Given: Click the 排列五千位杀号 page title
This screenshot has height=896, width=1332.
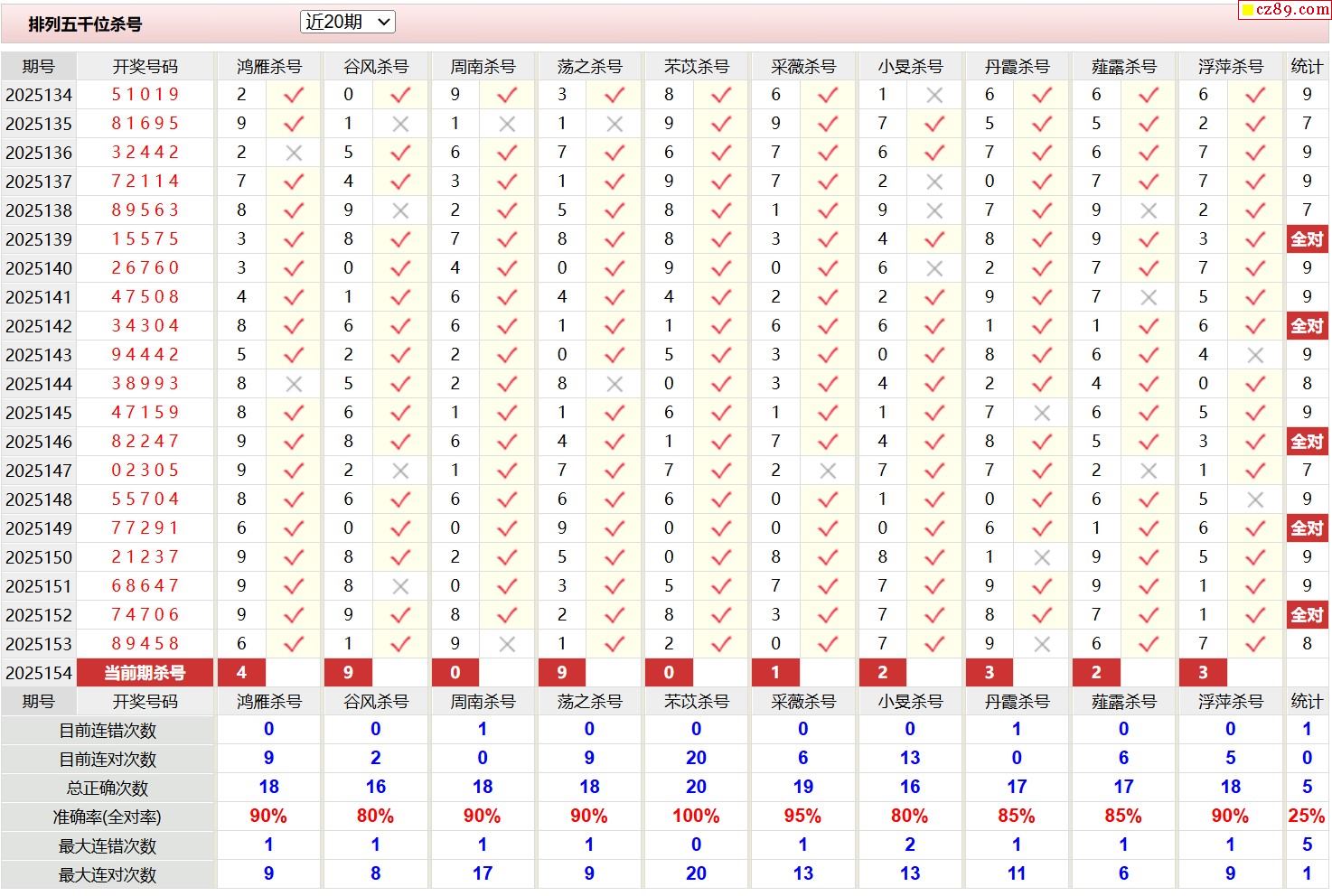Looking at the screenshot, I should tap(85, 24).
